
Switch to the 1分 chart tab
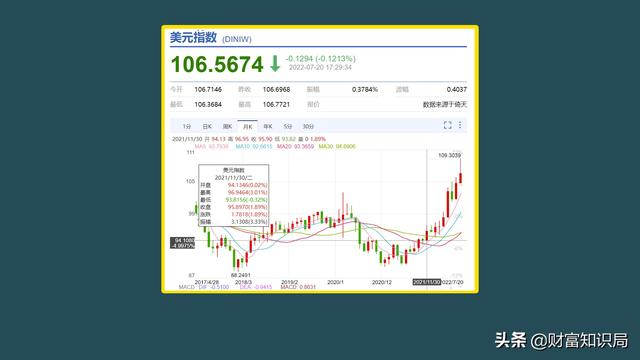(187, 127)
